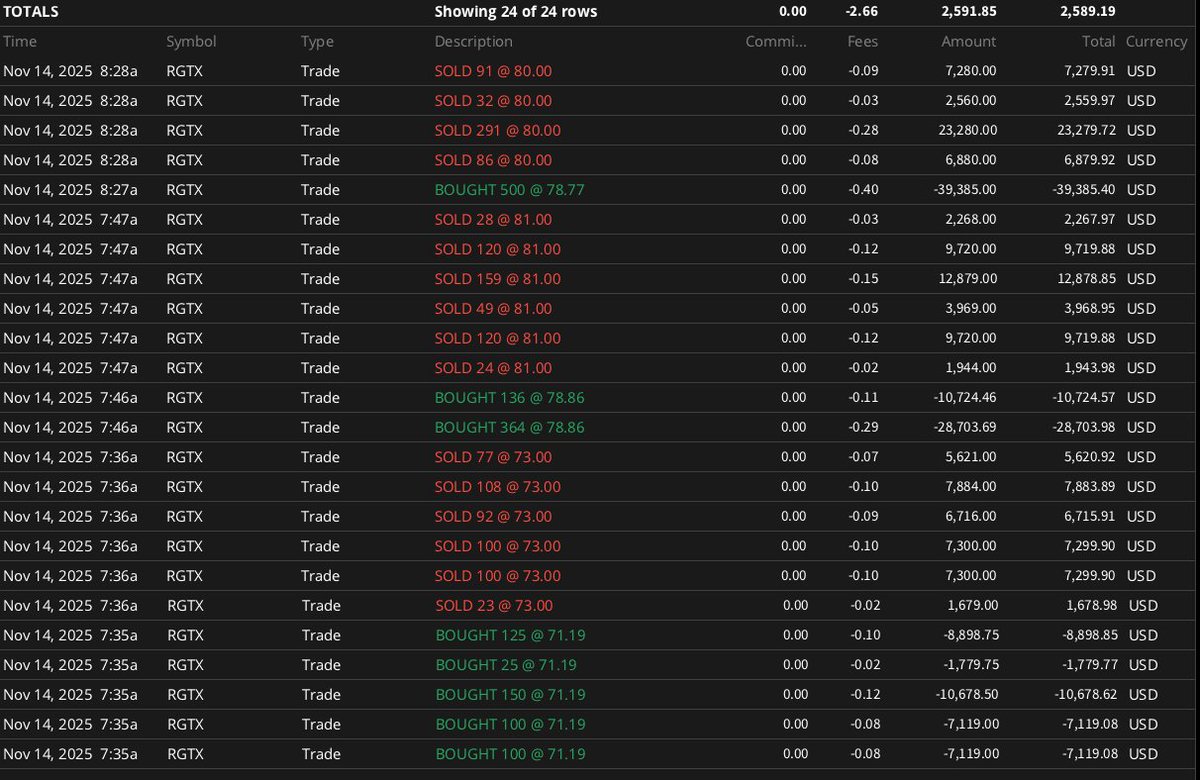Viewport: 1200px width, 780px height.
Task: Select the 'SOLD 108 @ 73.00' description
Action: 498,487
